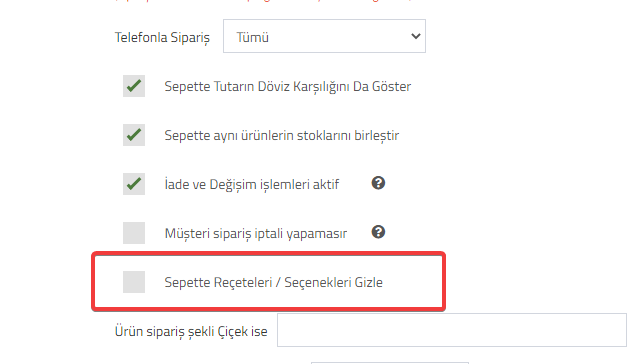Open help icon next to Müşteri sipariş iptali yapamasır
This screenshot has width=630, height=364.
point(378,232)
